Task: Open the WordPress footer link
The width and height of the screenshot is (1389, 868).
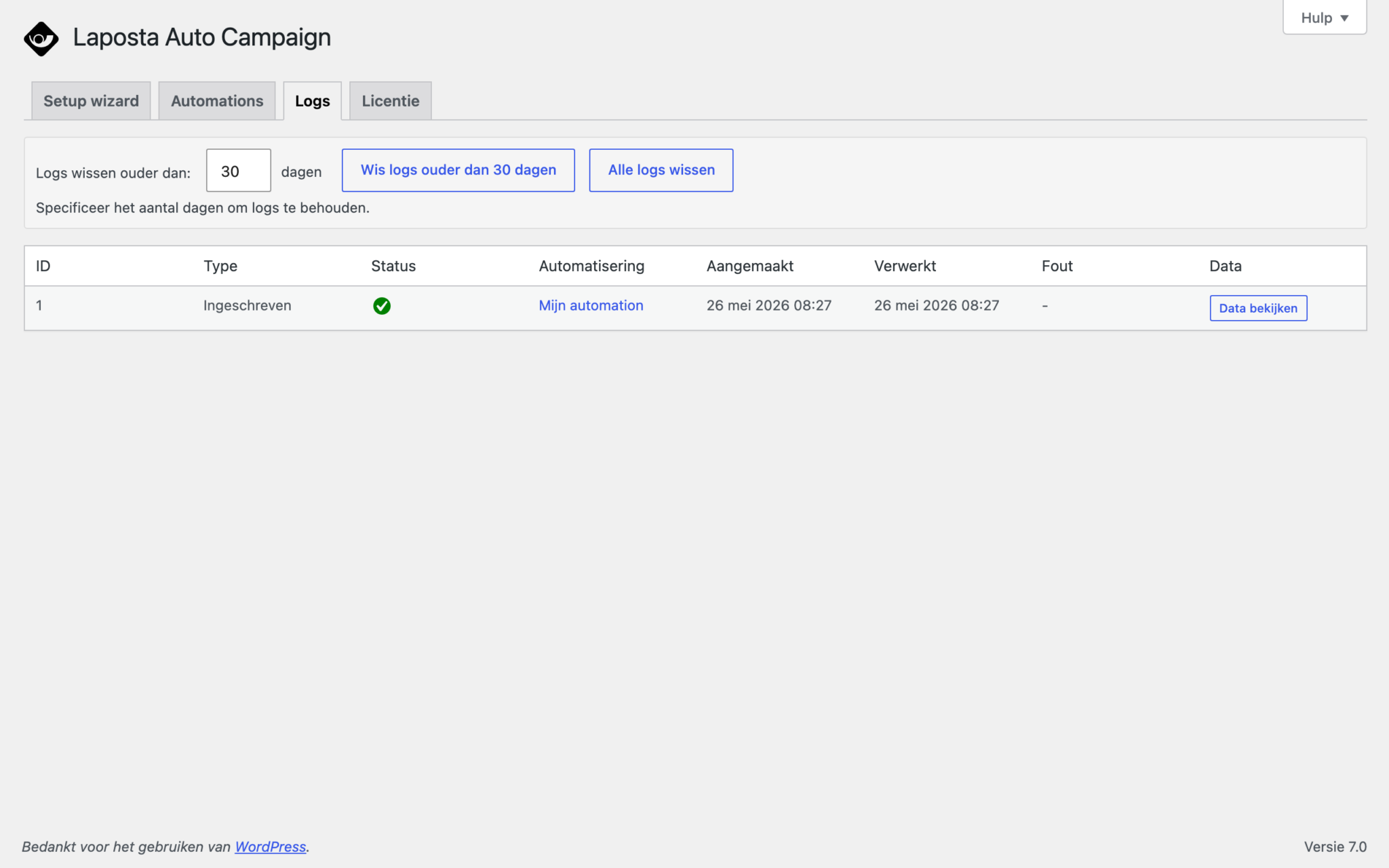Action: click(271, 847)
